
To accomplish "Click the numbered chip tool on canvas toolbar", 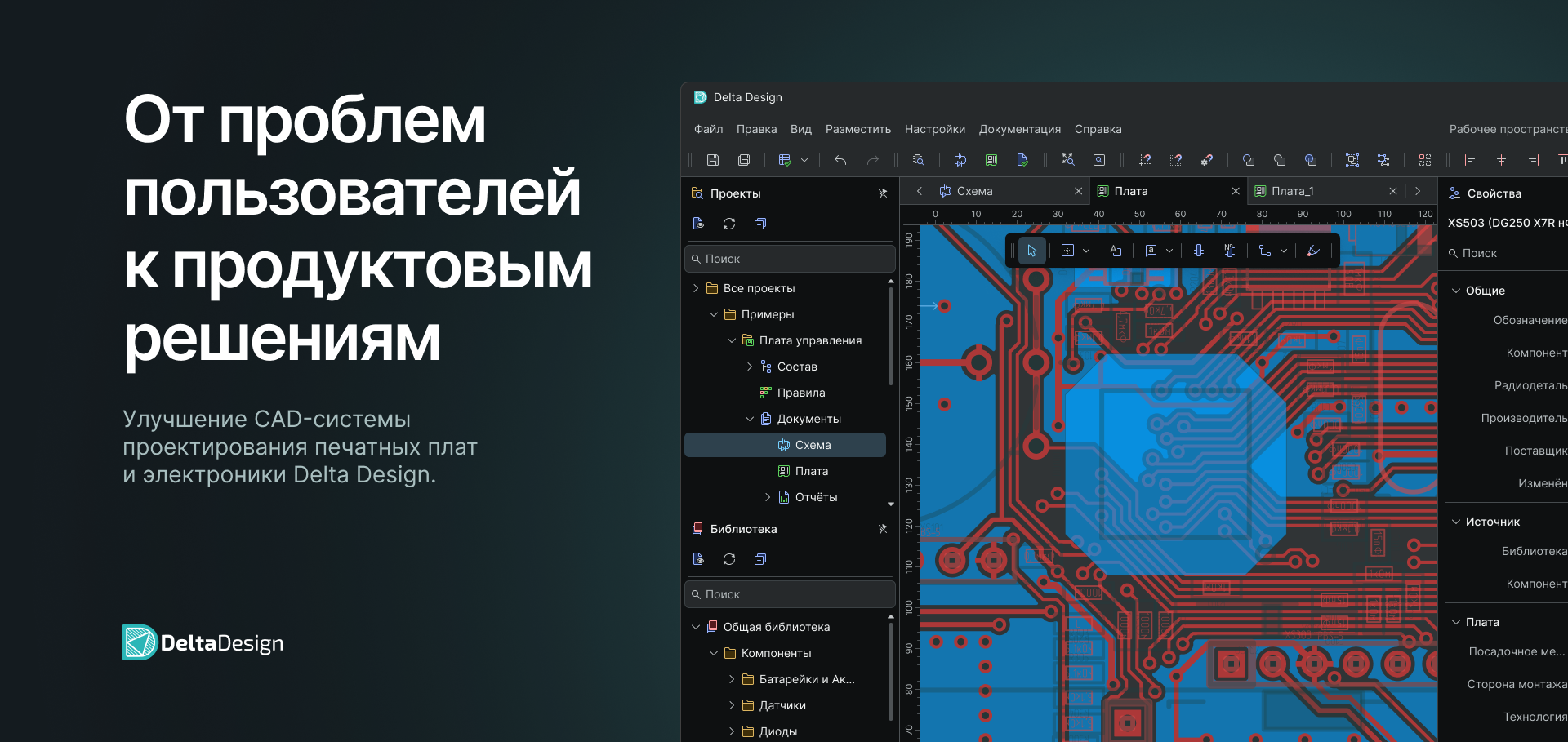I will point(1230,251).
